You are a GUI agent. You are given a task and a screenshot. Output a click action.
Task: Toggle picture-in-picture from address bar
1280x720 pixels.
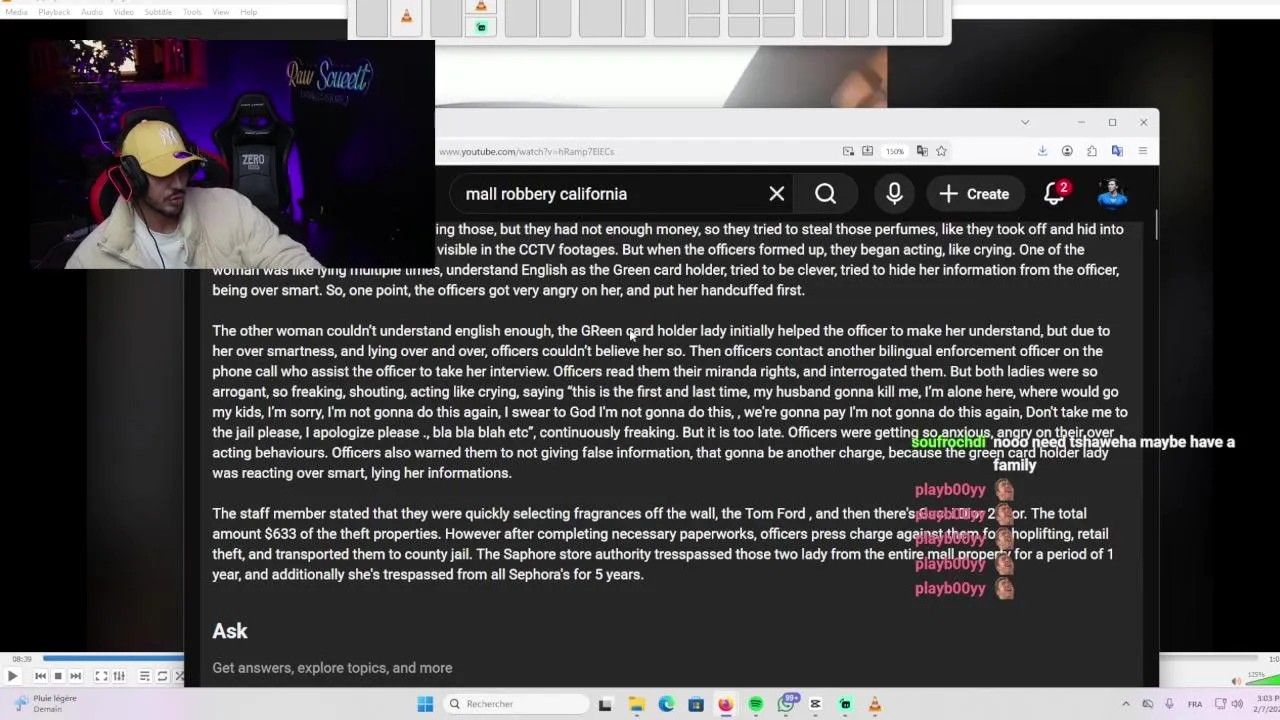click(x=848, y=151)
